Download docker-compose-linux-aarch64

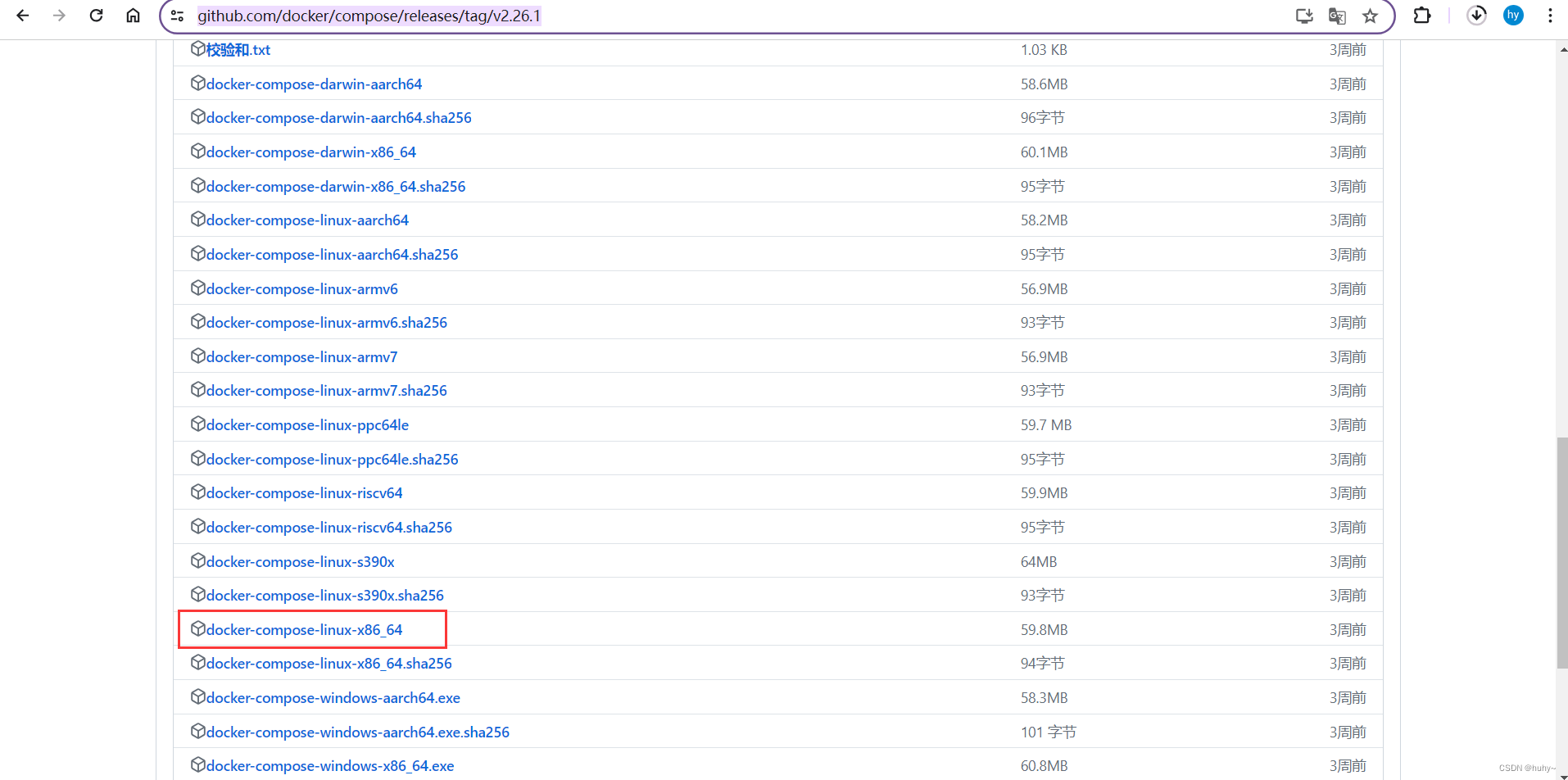pos(307,220)
